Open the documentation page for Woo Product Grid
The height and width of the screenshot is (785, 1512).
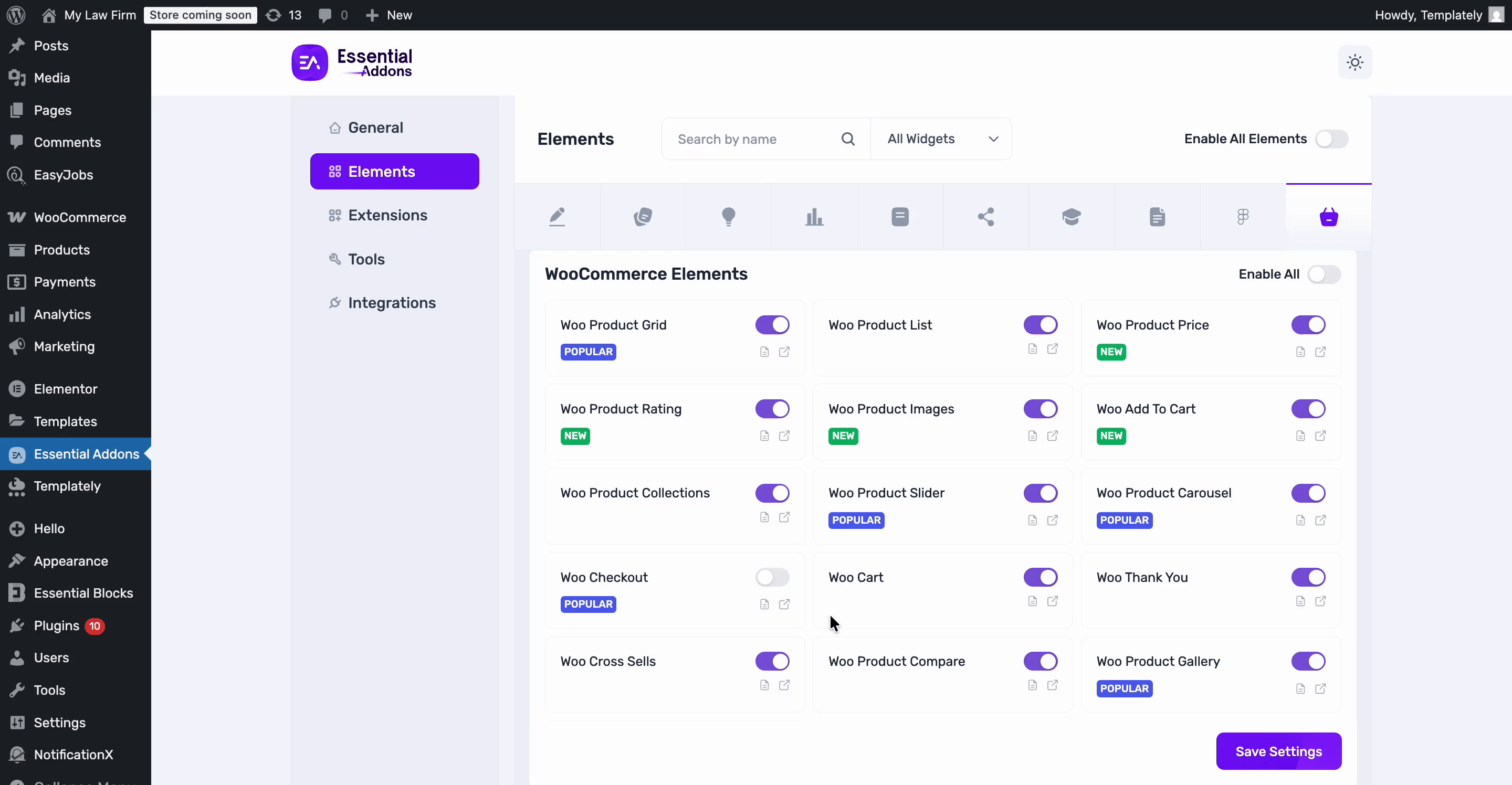764,352
